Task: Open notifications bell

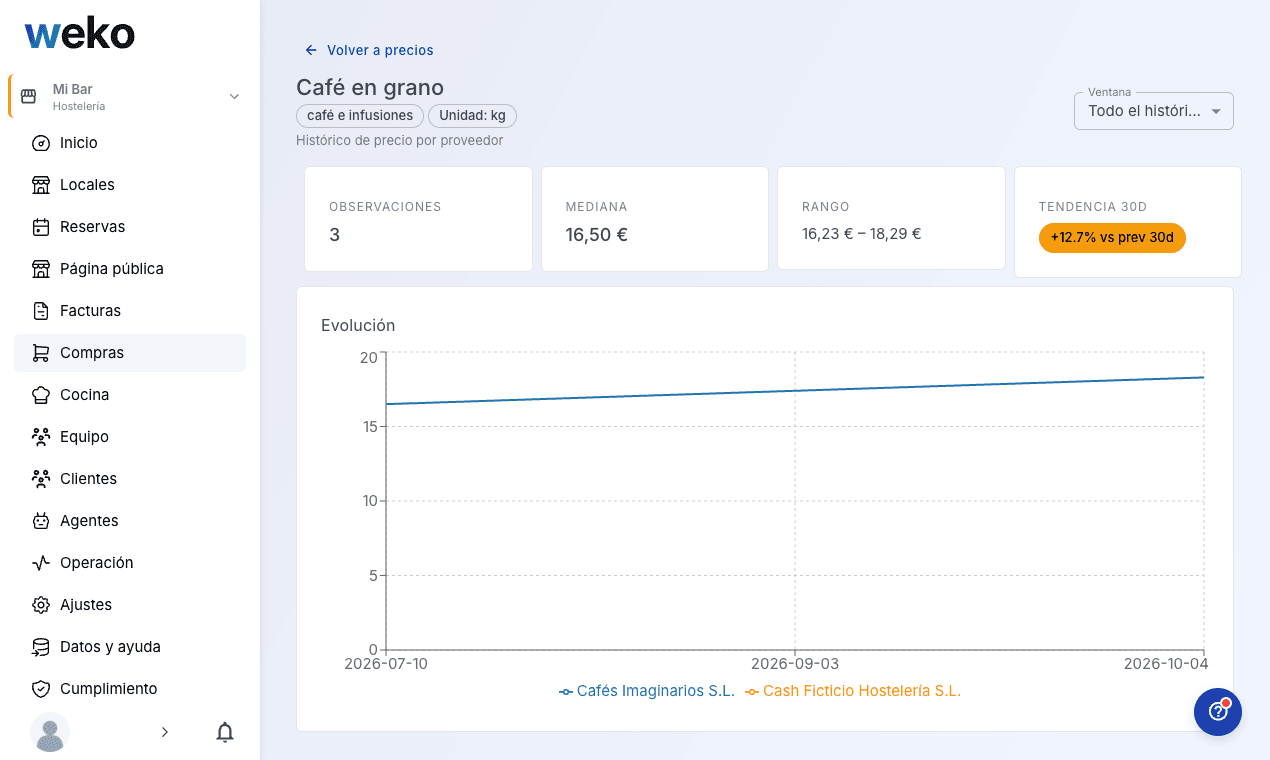Action: click(225, 732)
